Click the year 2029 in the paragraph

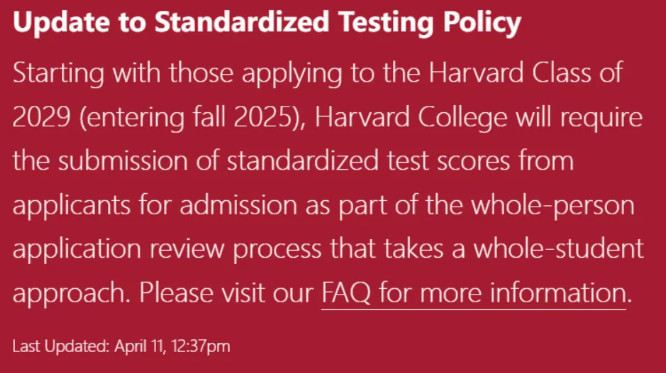[42, 117]
